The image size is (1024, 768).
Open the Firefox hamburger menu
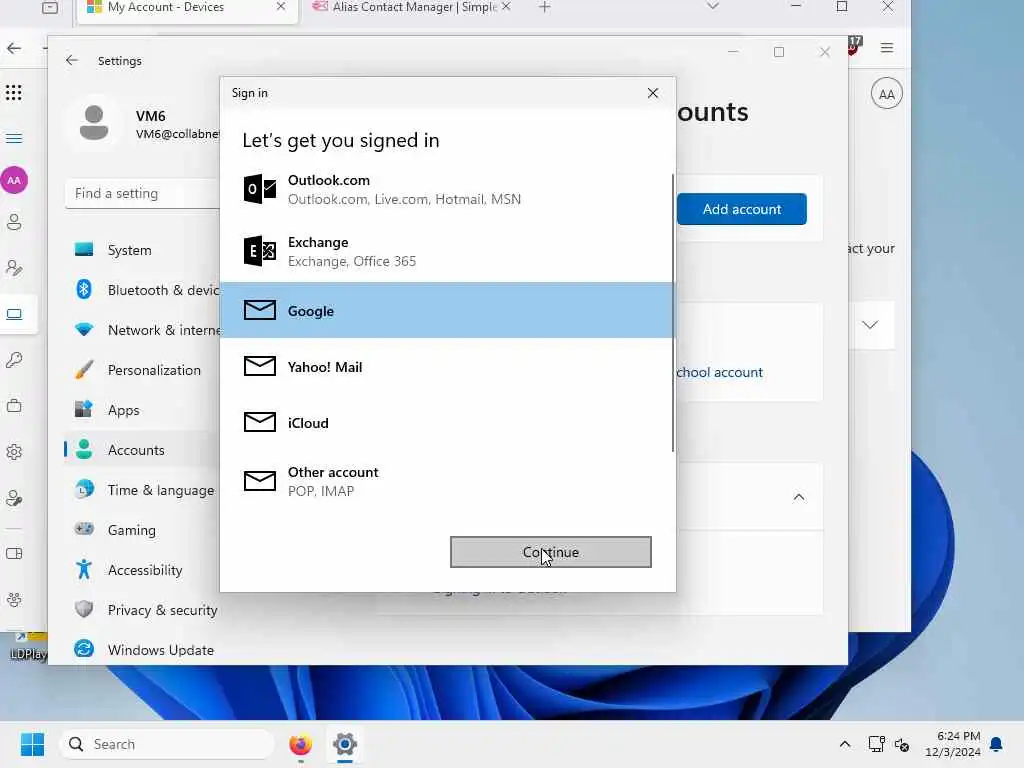pos(886,48)
